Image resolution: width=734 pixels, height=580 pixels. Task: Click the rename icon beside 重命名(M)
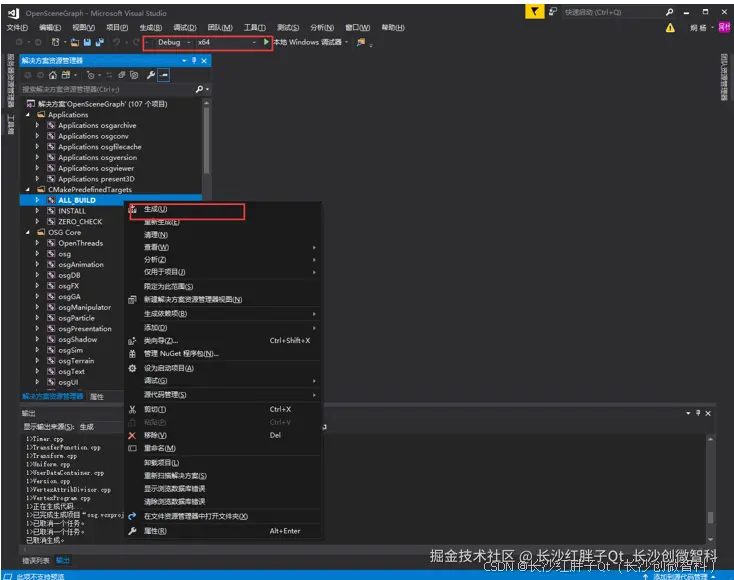click(x=132, y=448)
